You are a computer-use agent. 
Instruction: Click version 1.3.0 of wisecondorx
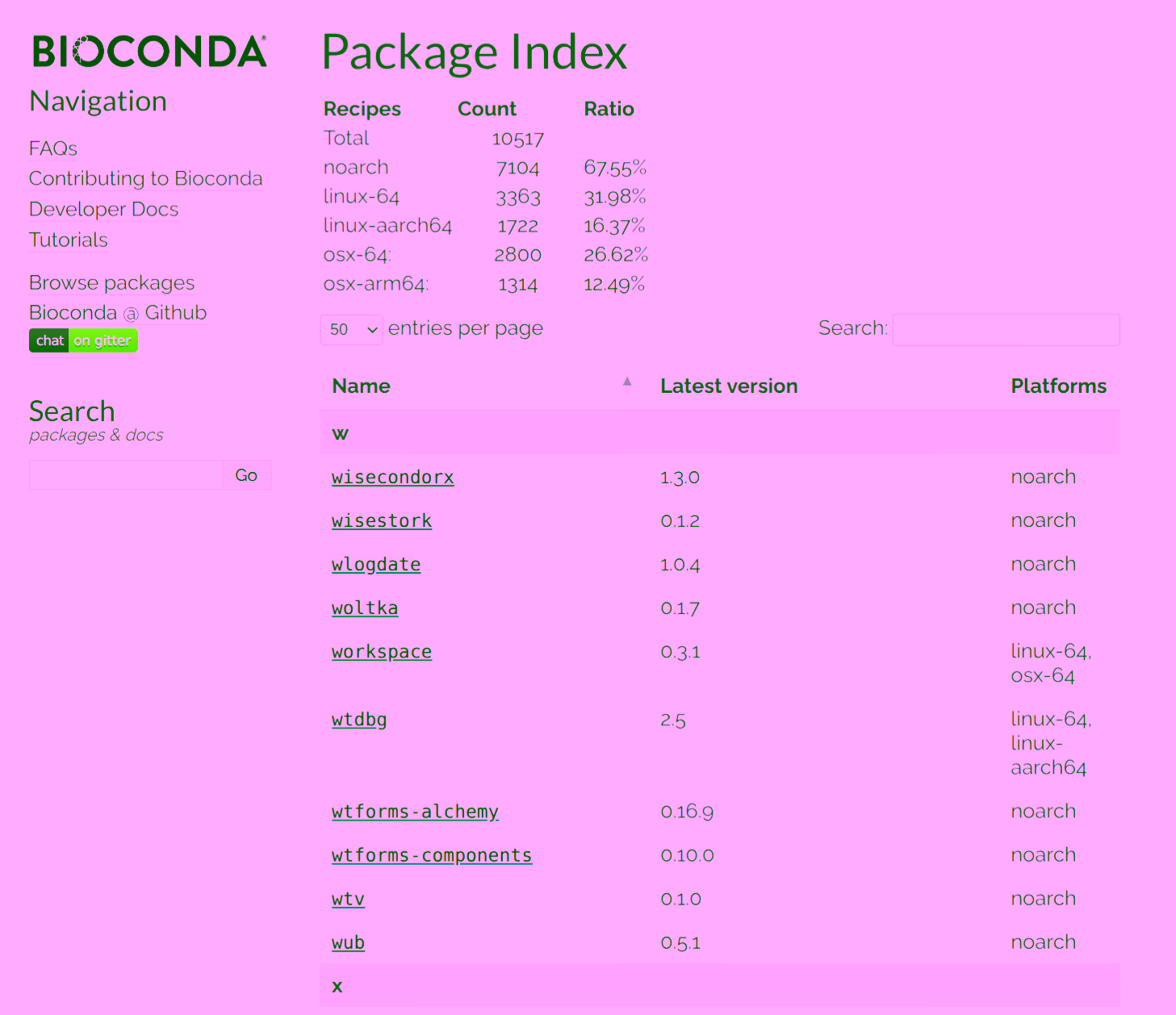tap(680, 478)
